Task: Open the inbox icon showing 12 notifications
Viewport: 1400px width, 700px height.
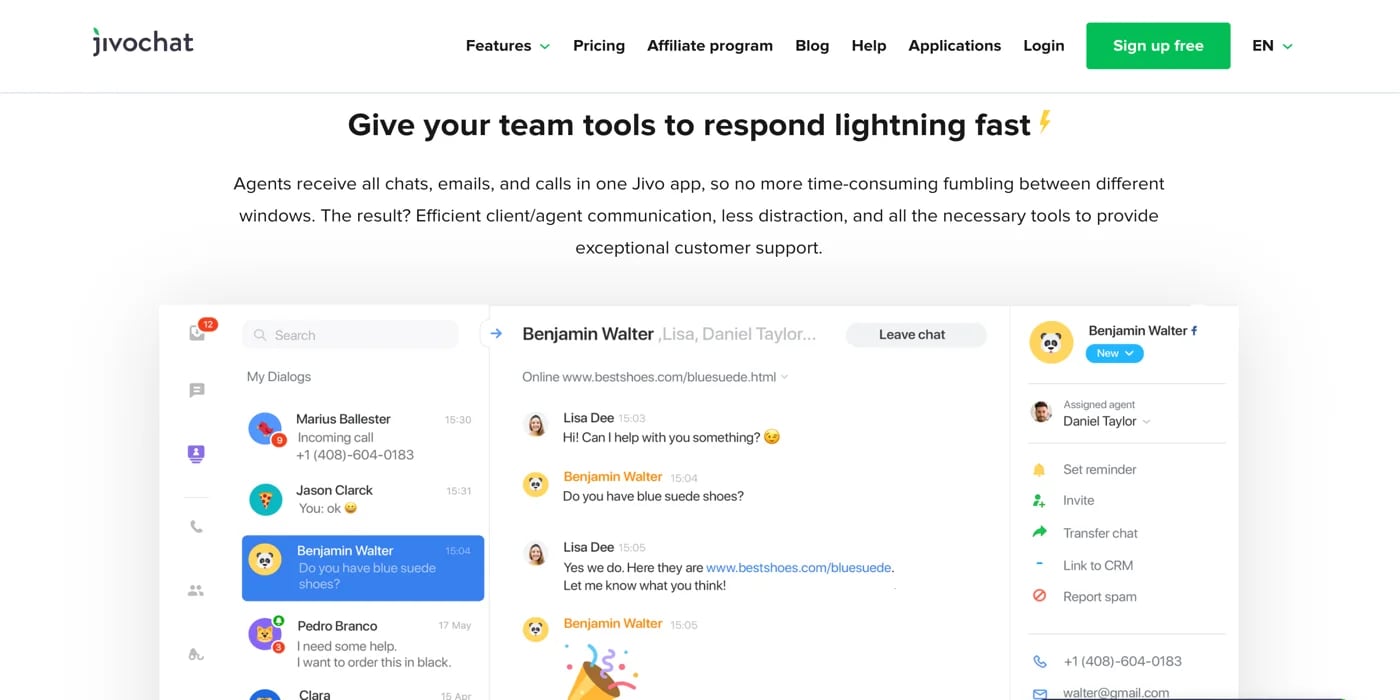Action: click(196, 331)
